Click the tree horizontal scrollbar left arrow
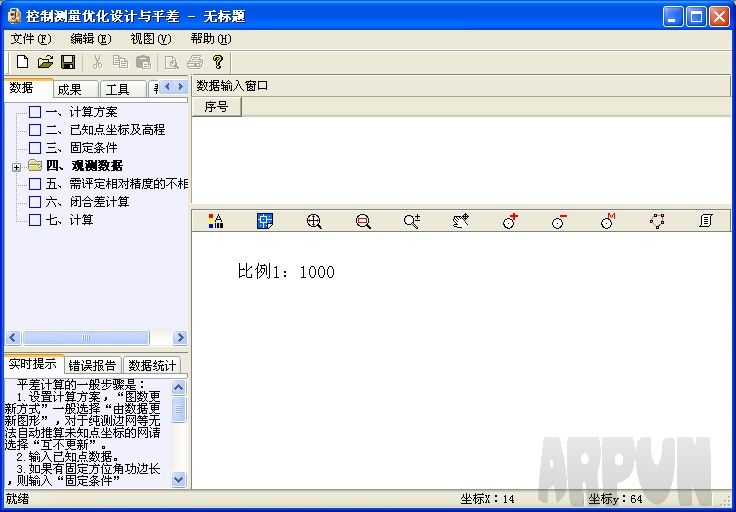This screenshot has height=512, width=736. [x=13, y=337]
